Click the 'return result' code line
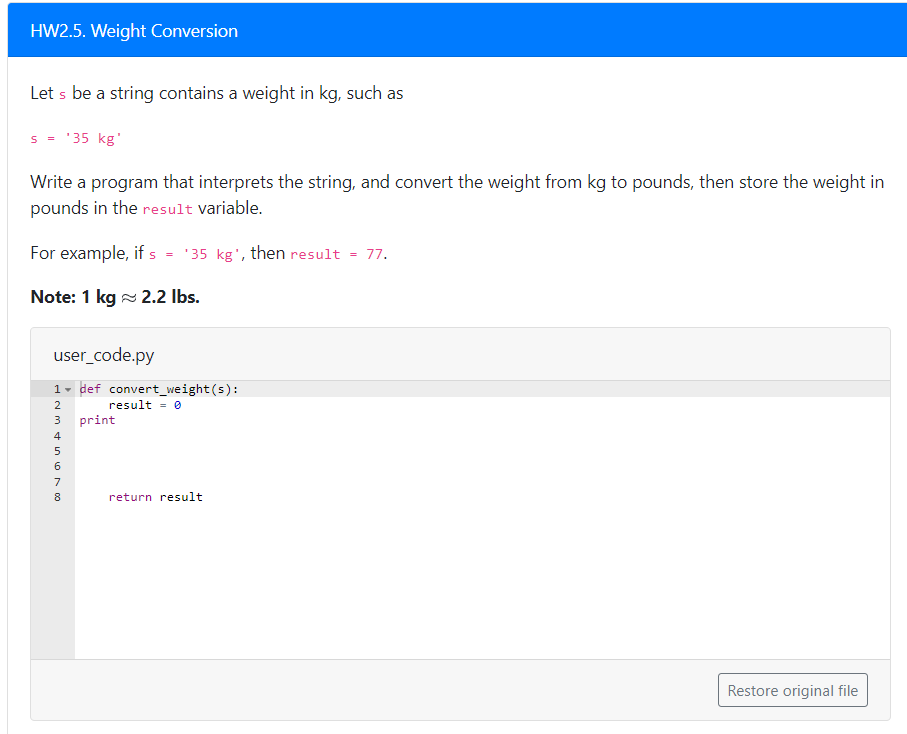Image resolution: width=907 pixels, height=734 pixels. coord(156,497)
